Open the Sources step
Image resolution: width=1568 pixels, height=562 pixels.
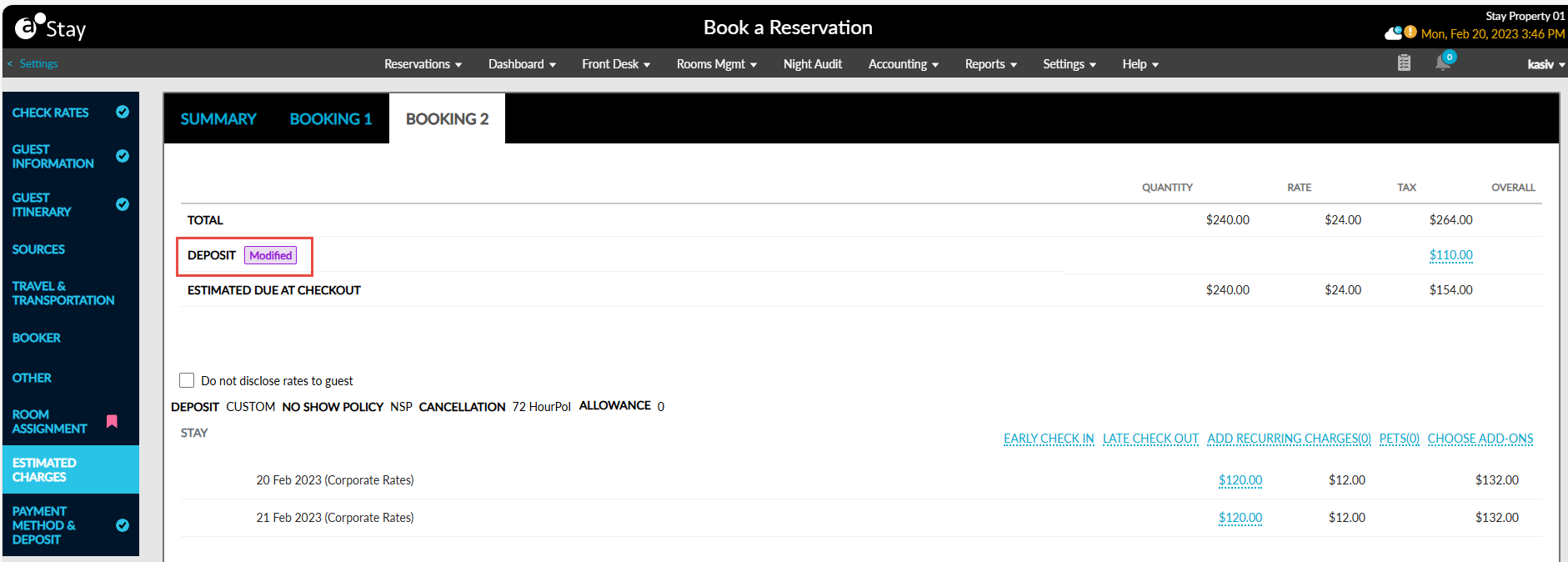click(38, 249)
